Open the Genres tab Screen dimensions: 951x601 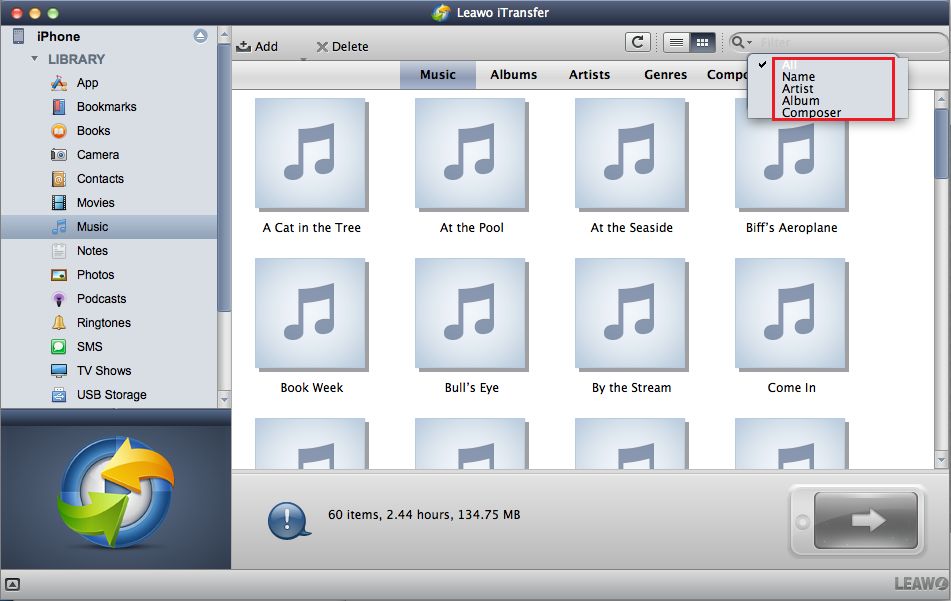tap(665, 75)
